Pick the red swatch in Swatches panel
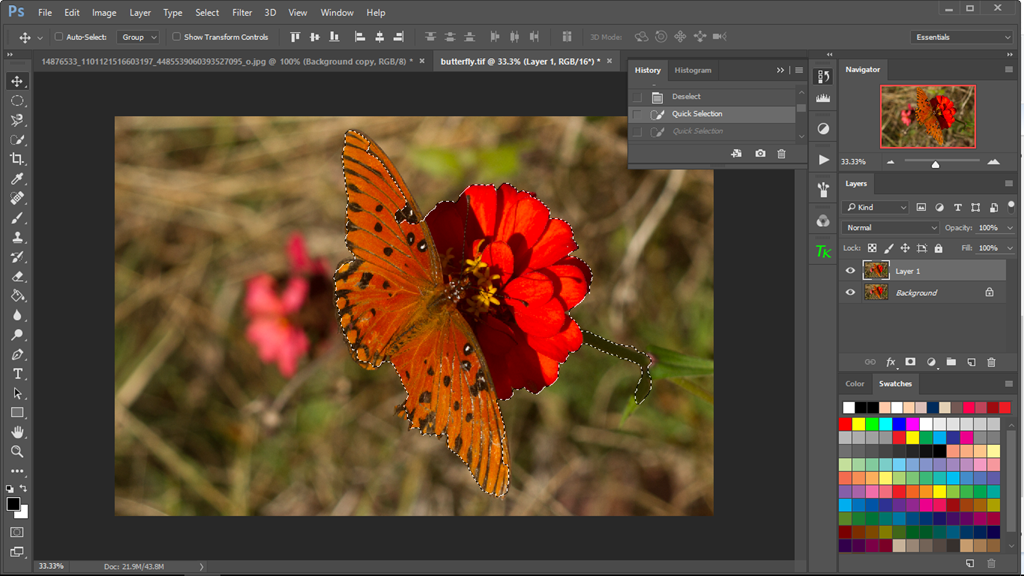 click(847, 424)
